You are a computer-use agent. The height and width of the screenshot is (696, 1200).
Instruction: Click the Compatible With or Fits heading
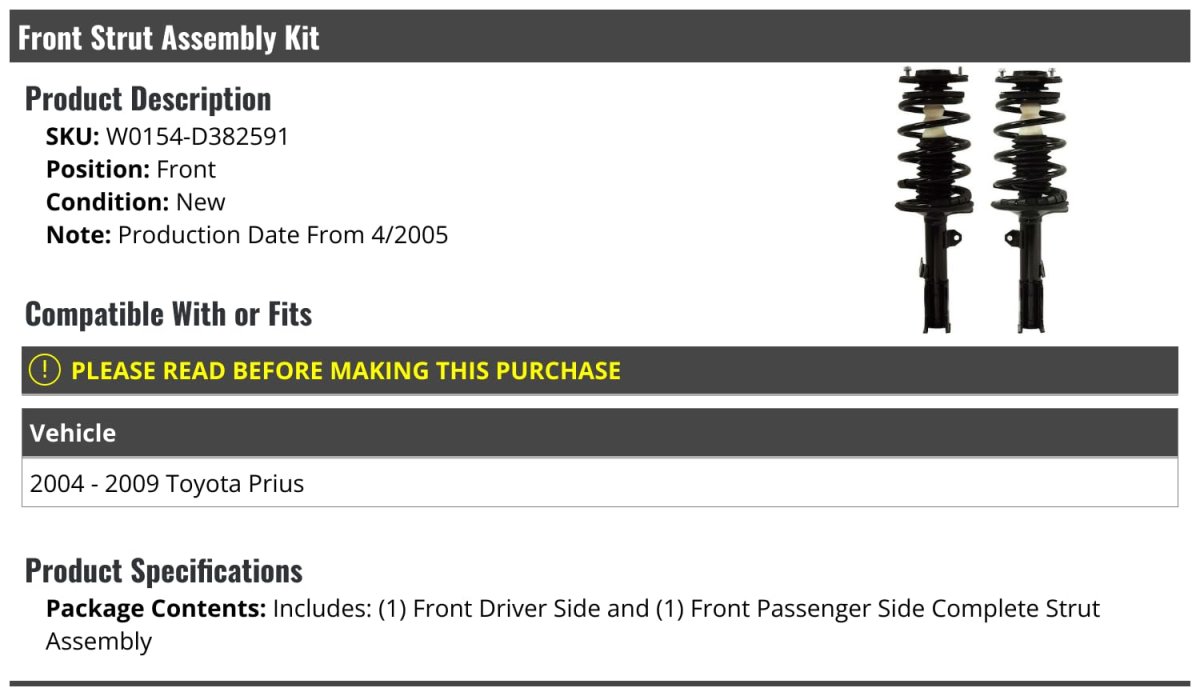[x=168, y=314]
